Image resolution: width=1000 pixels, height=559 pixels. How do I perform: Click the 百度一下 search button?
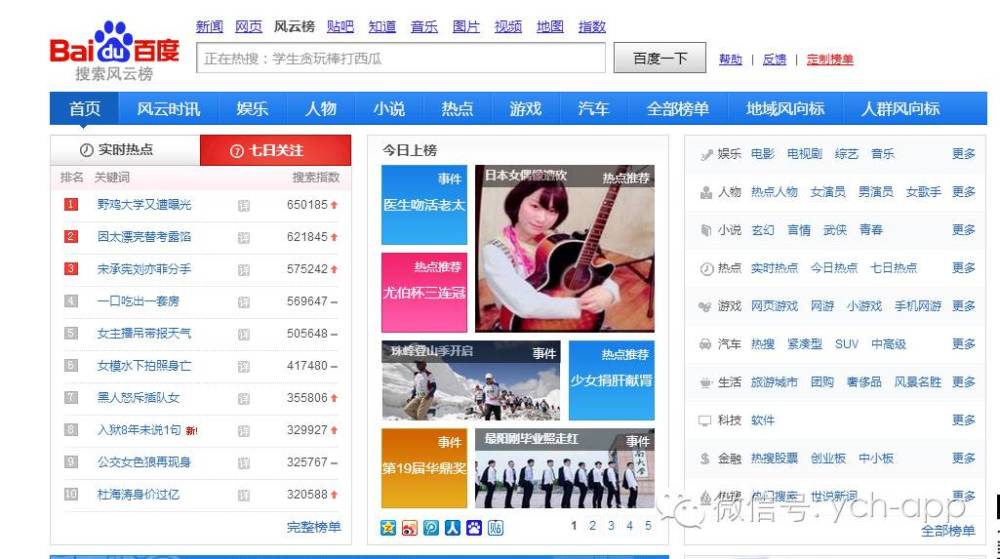coord(659,58)
